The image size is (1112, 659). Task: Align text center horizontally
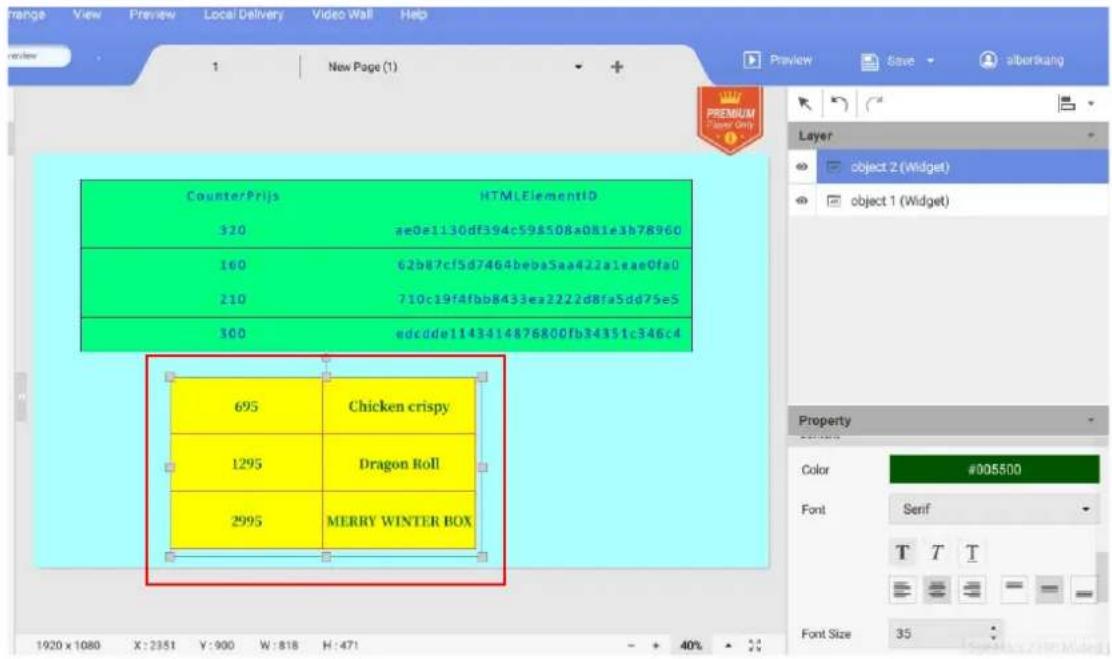tap(937, 589)
